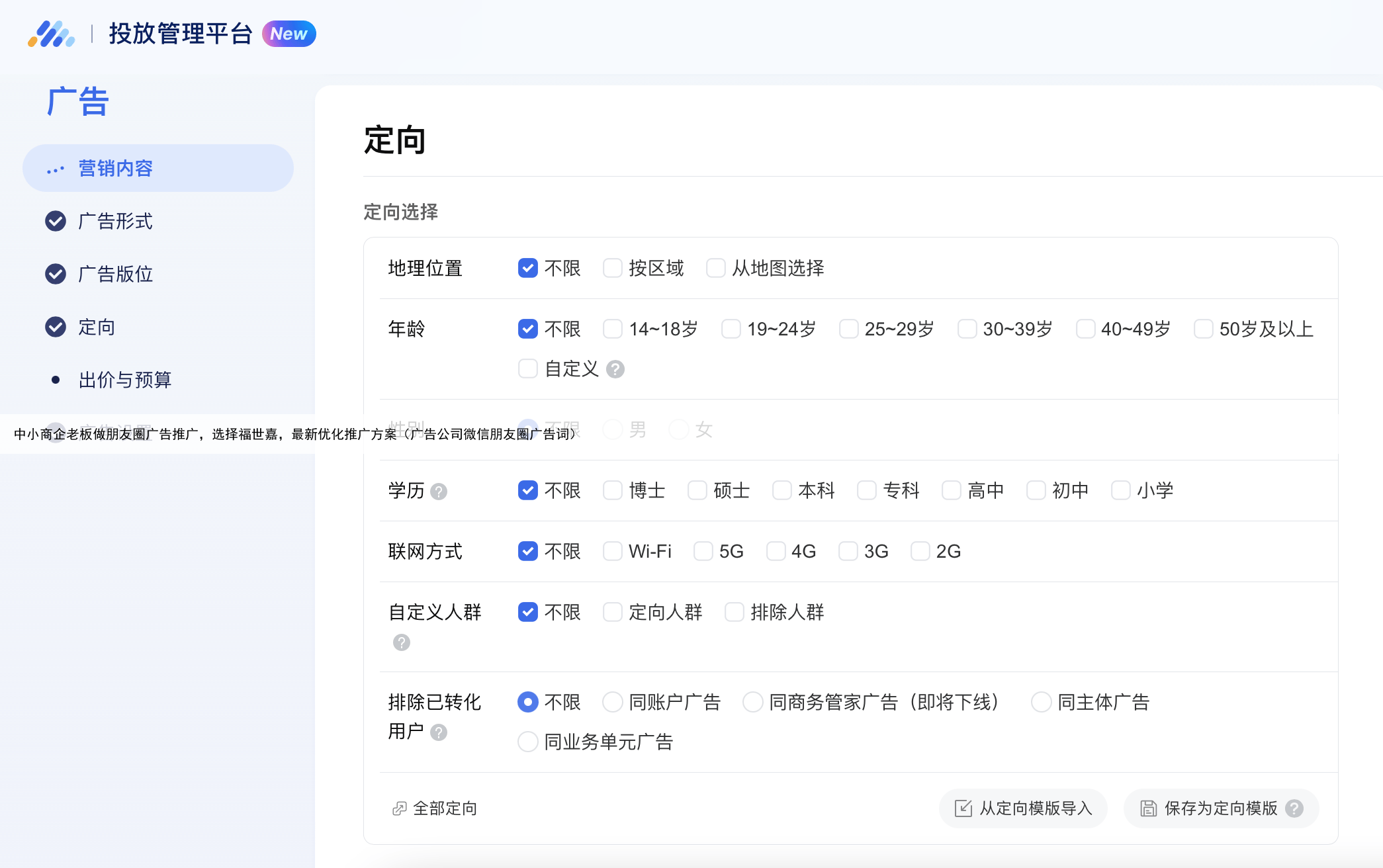Select the 同账户广告 radio option
The width and height of the screenshot is (1383, 868).
tap(613, 702)
